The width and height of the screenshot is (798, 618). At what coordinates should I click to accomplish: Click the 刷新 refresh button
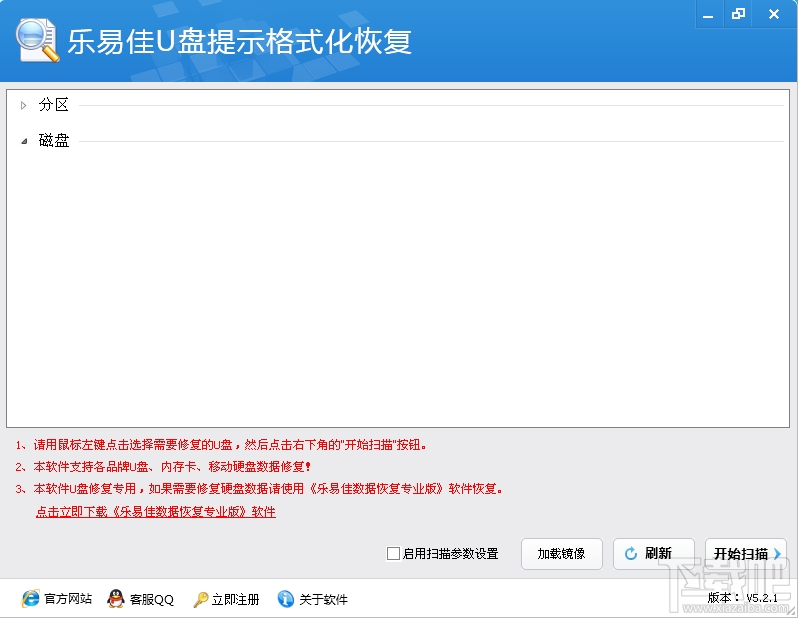tap(654, 553)
